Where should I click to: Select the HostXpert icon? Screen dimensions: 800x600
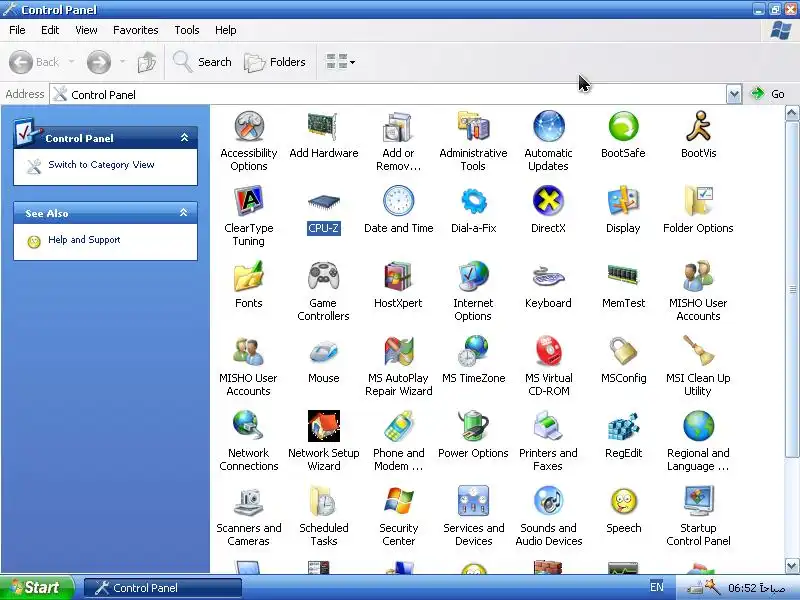tap(398, 276)
